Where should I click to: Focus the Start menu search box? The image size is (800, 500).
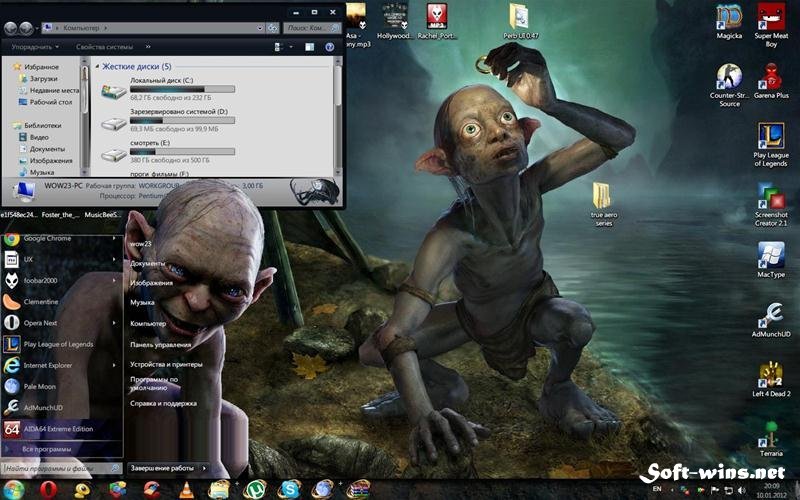[62, 468]
